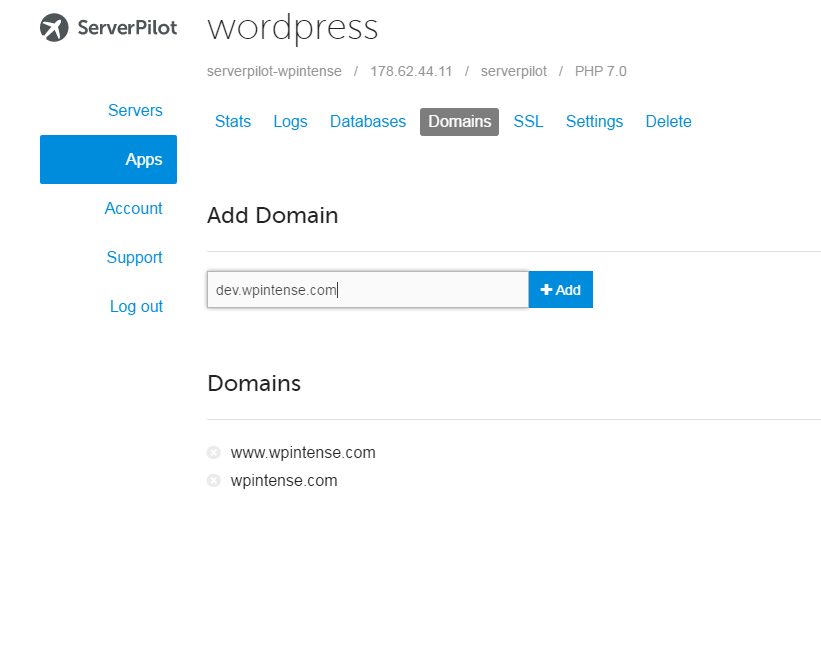Open the Delete tab
The height and width of the screenshot is (660, 821).
coord(668,121)
